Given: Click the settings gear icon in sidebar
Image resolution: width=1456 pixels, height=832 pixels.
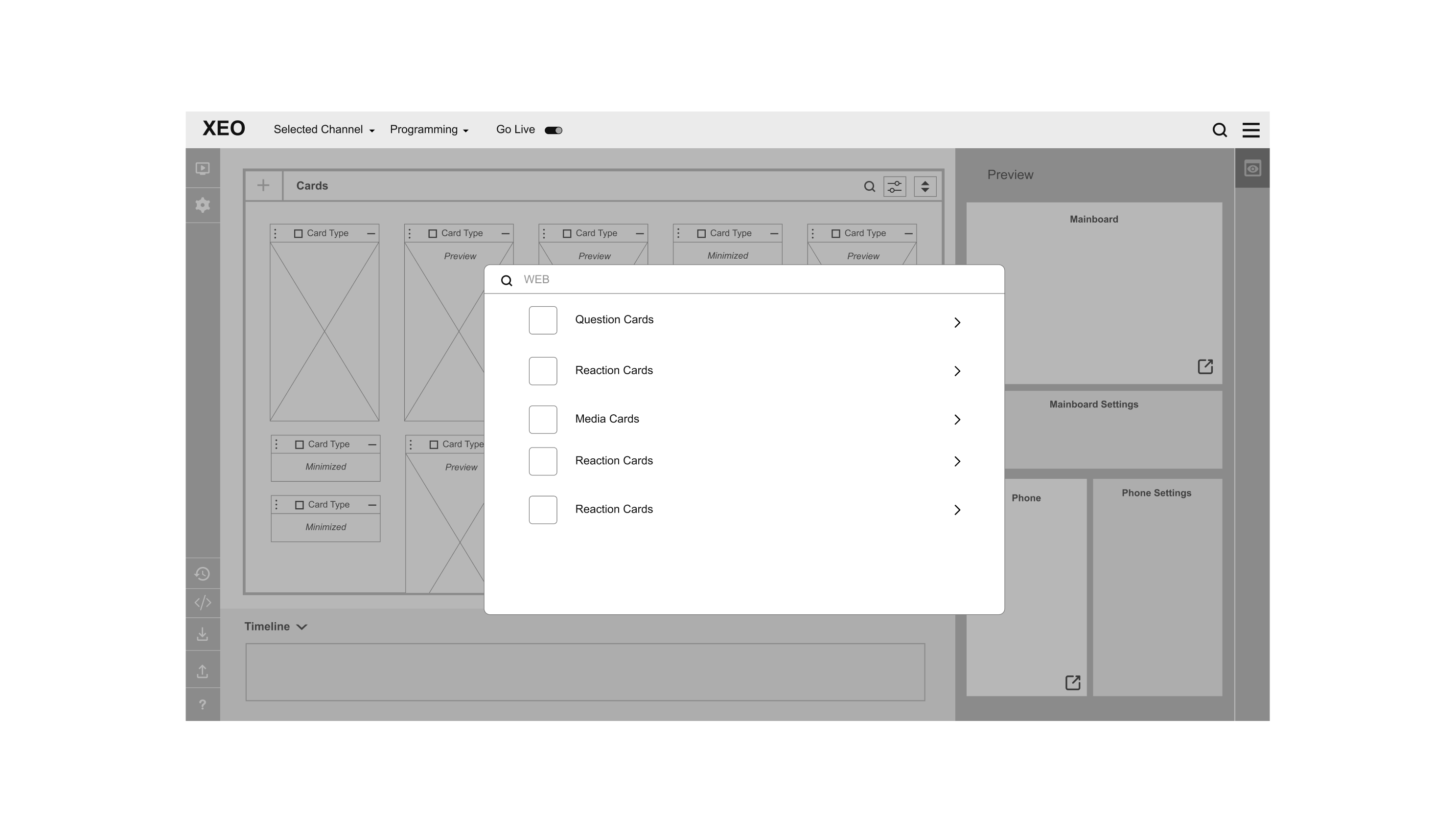Looking at the screenshot, I should click(203, 206).
